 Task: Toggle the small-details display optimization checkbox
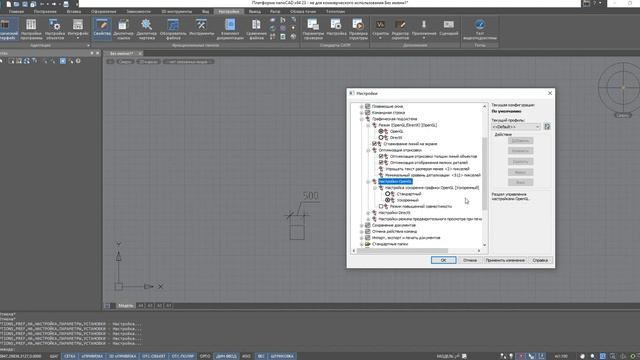click(x=381, y=162)
